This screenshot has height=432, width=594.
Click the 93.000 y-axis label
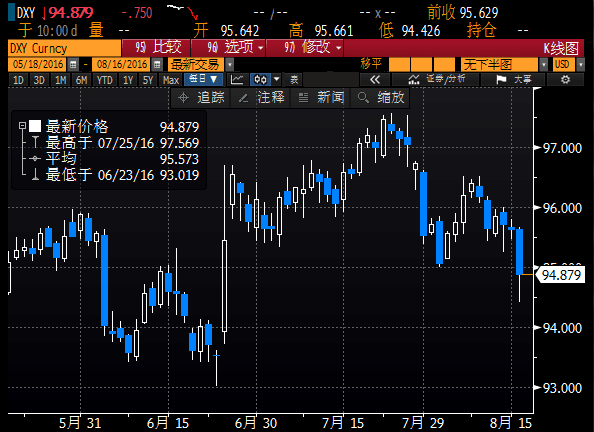(562, 388)
